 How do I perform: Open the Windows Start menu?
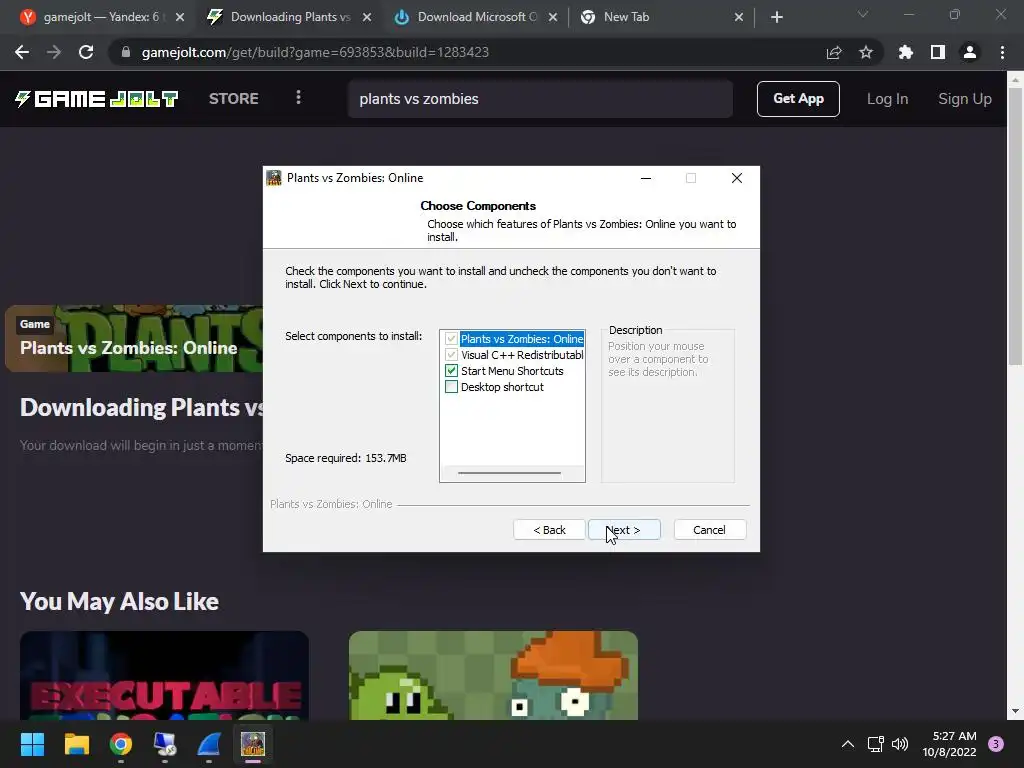click(32, 744)
